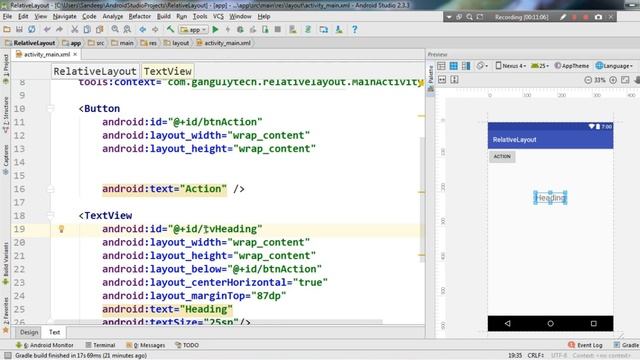Click Expand Vertically in preview toolbar

pos(454,80)
